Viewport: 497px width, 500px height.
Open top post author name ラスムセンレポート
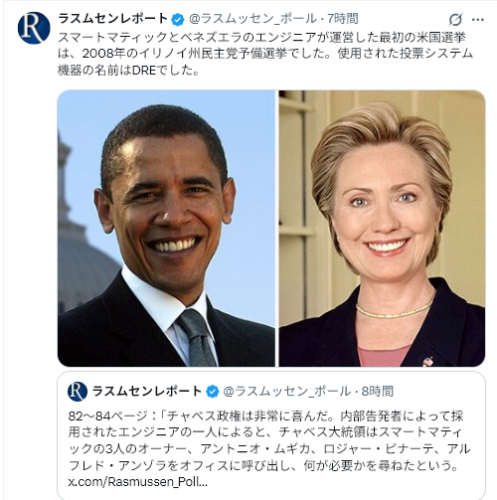113,19
